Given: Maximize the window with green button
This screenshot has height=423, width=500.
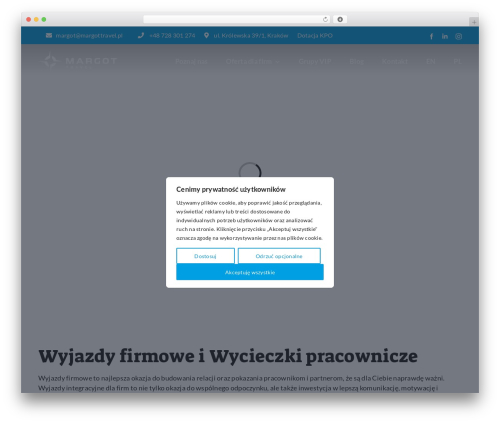Looking at the screenshot, I should point(44,19).
